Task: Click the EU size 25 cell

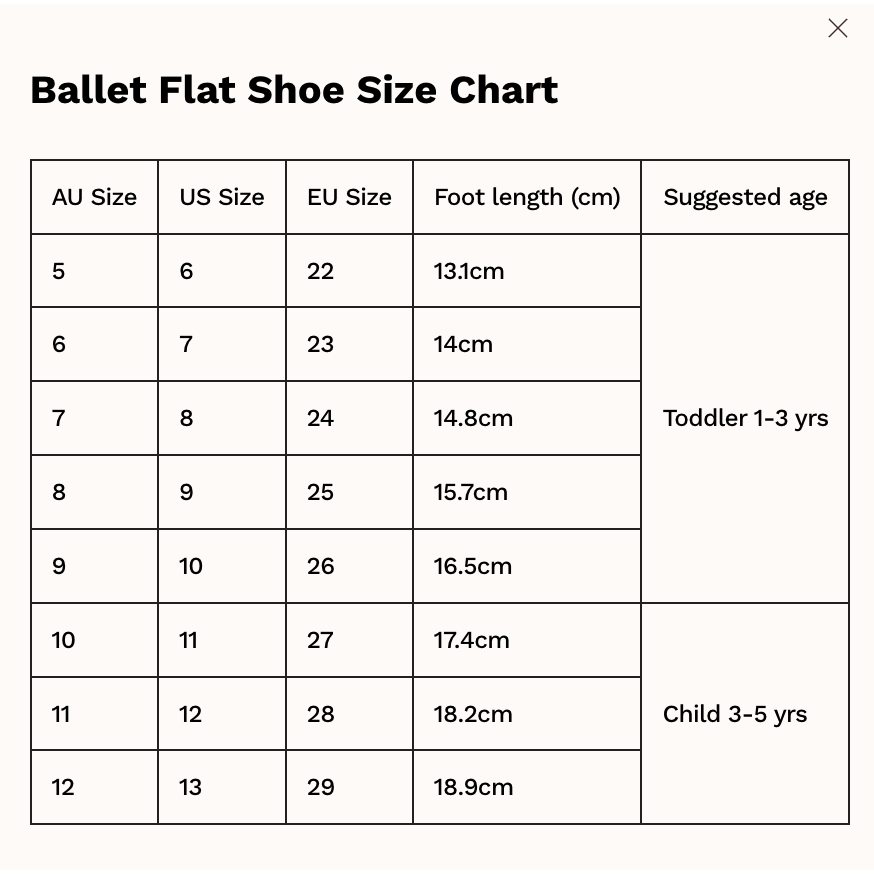Action: pyautogui.click(x=349, y=492)
